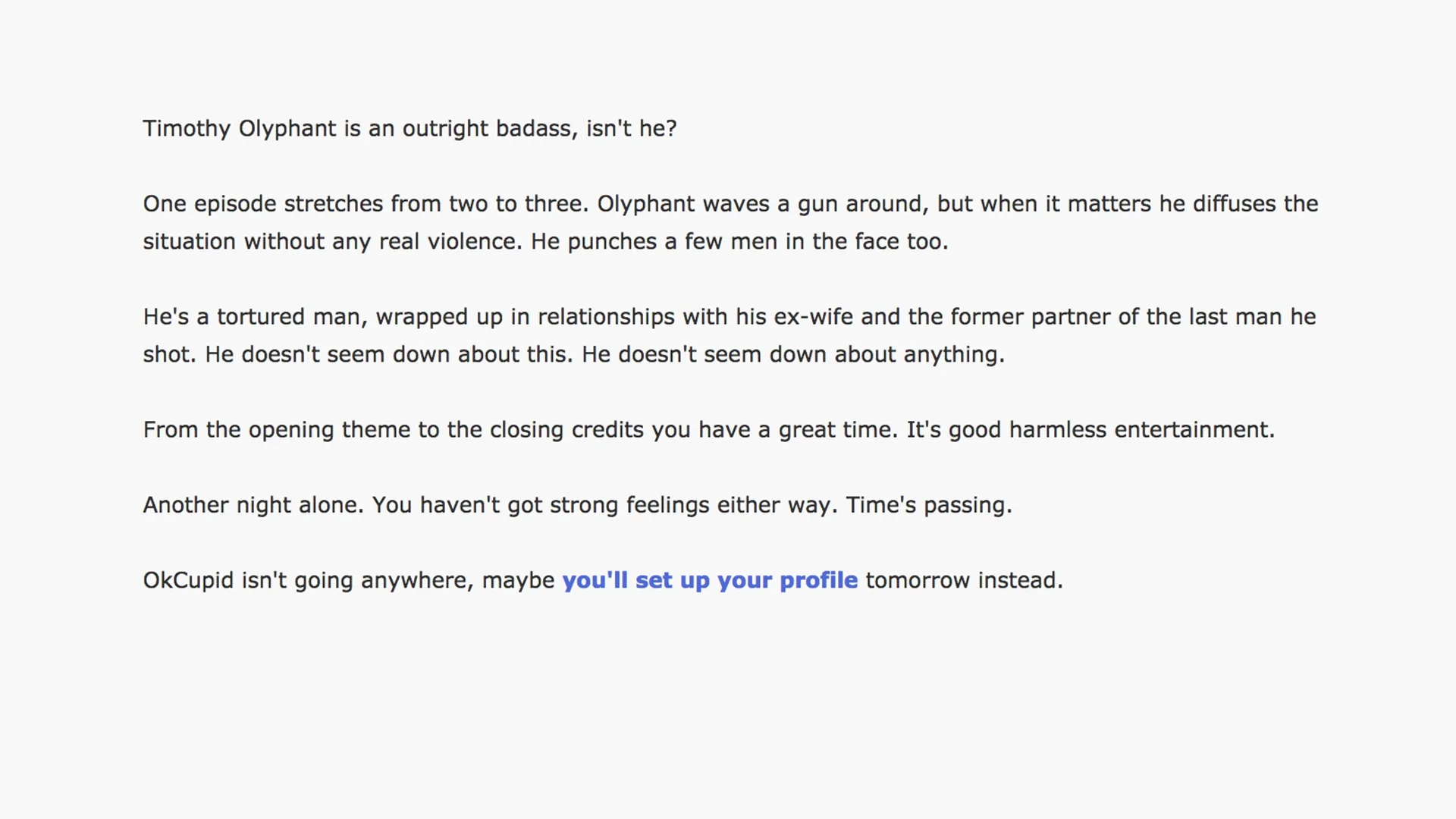Click the words "former partner" in third paragraph

(x=1029, y=316)
